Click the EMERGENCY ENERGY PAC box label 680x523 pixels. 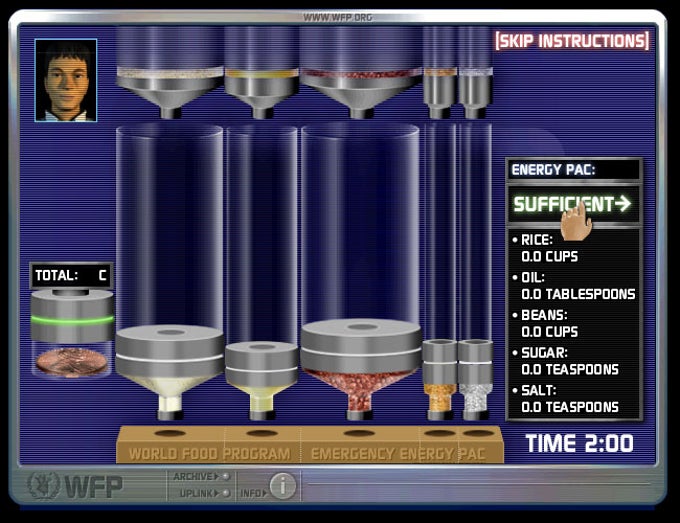[398, 454]
